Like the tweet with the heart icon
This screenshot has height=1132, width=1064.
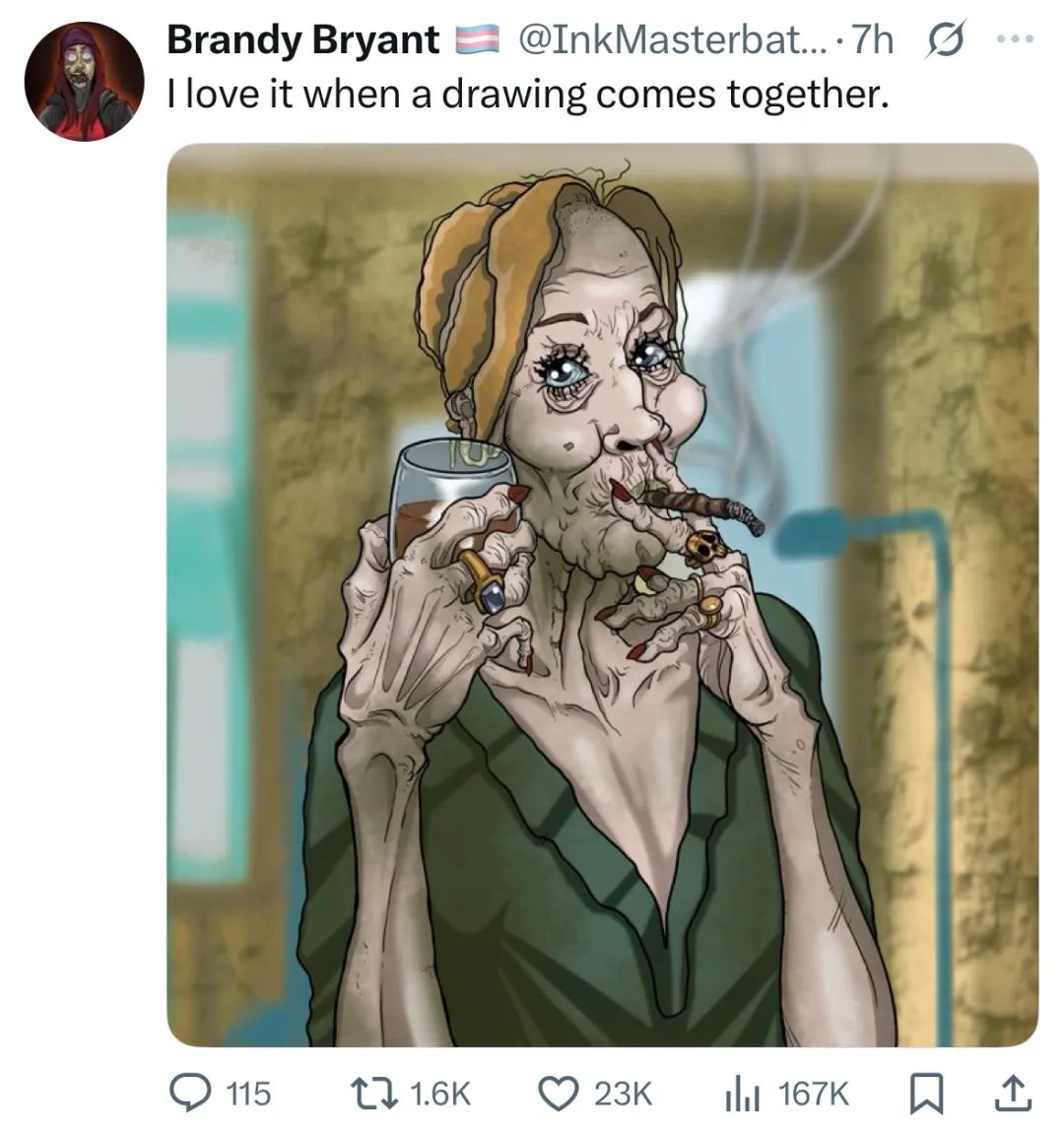558,1093
